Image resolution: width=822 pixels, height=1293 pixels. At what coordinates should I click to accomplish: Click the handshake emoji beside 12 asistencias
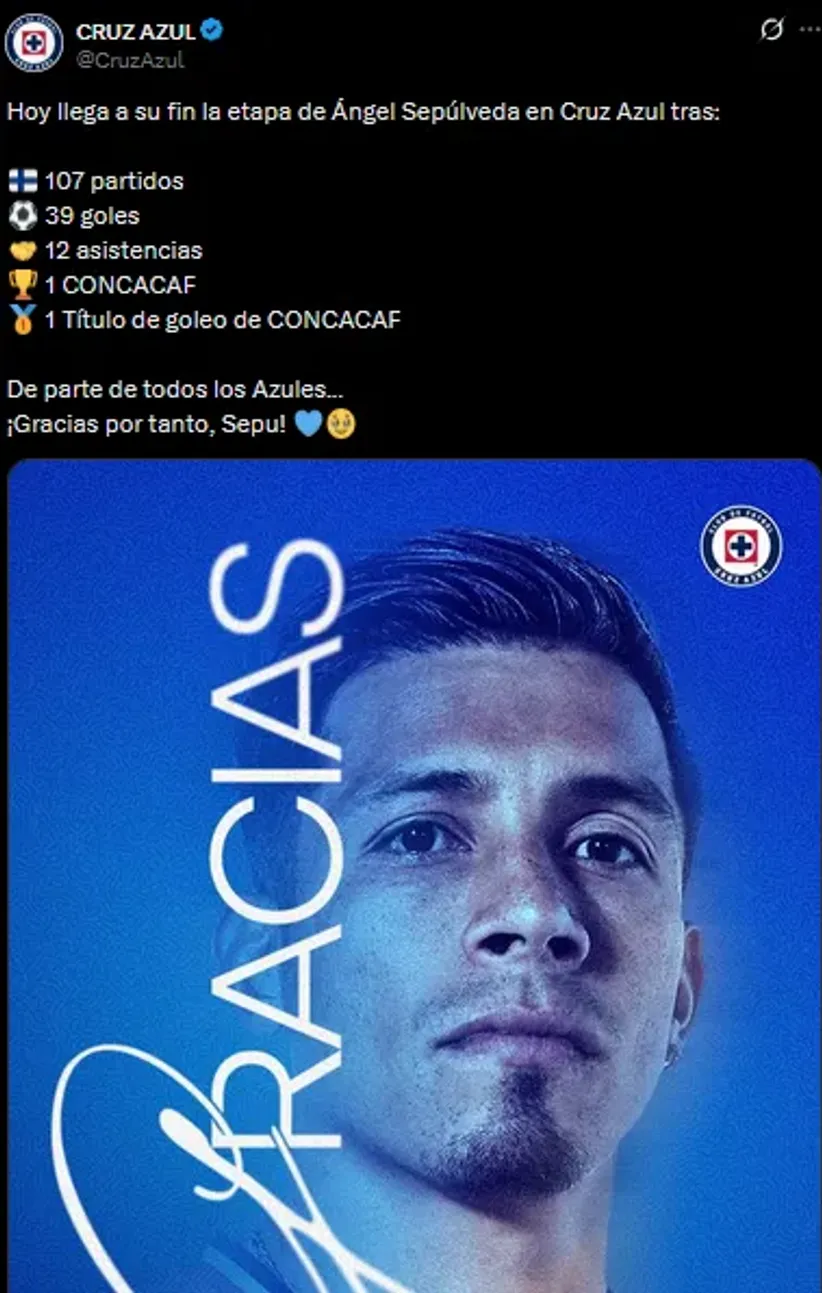pyautogui.click(x=23, y=250)
